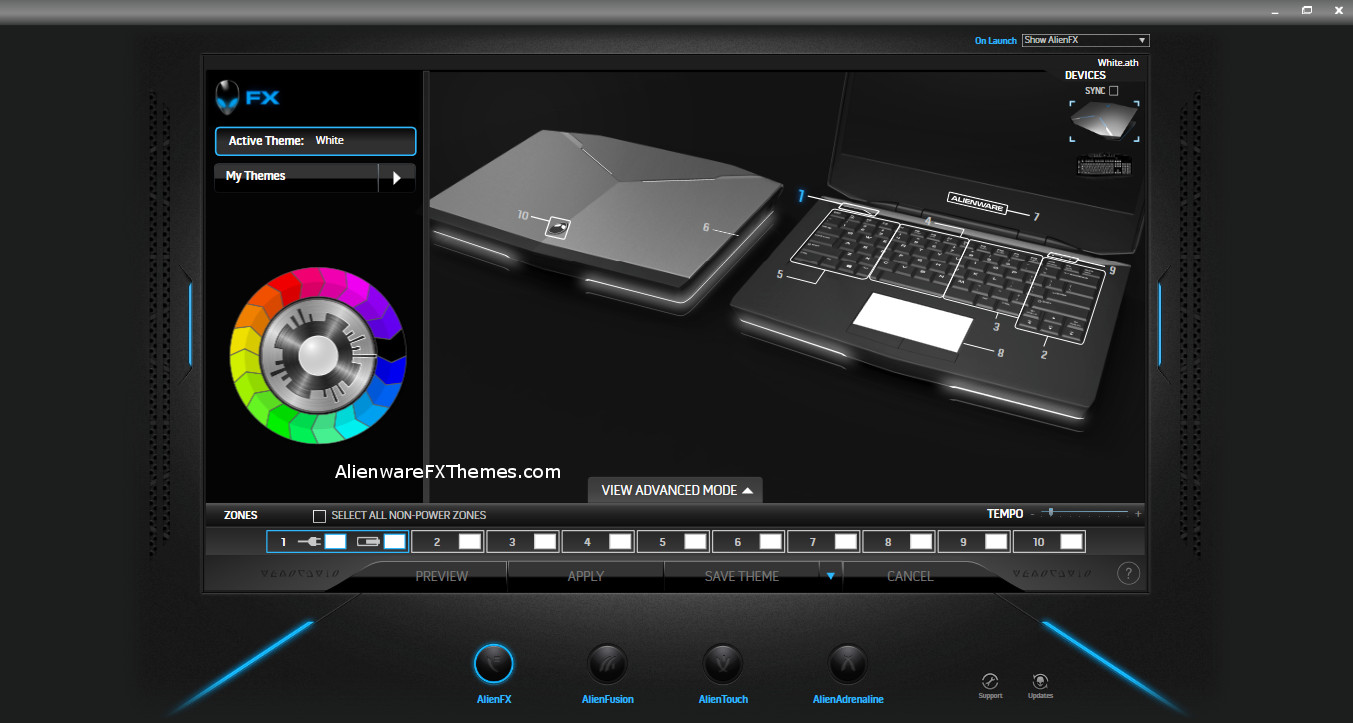This screenshot has width=1353, height=723.
Task: Open the AlienFX module icon
Action: click(x=493, y=663)
